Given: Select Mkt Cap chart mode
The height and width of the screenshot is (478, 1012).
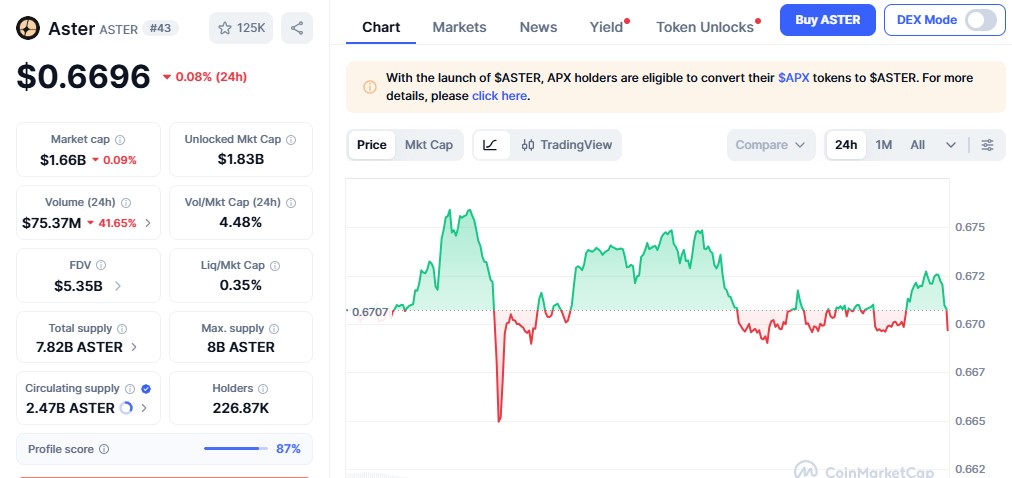Looking at the screenshot, I should 429,144.
